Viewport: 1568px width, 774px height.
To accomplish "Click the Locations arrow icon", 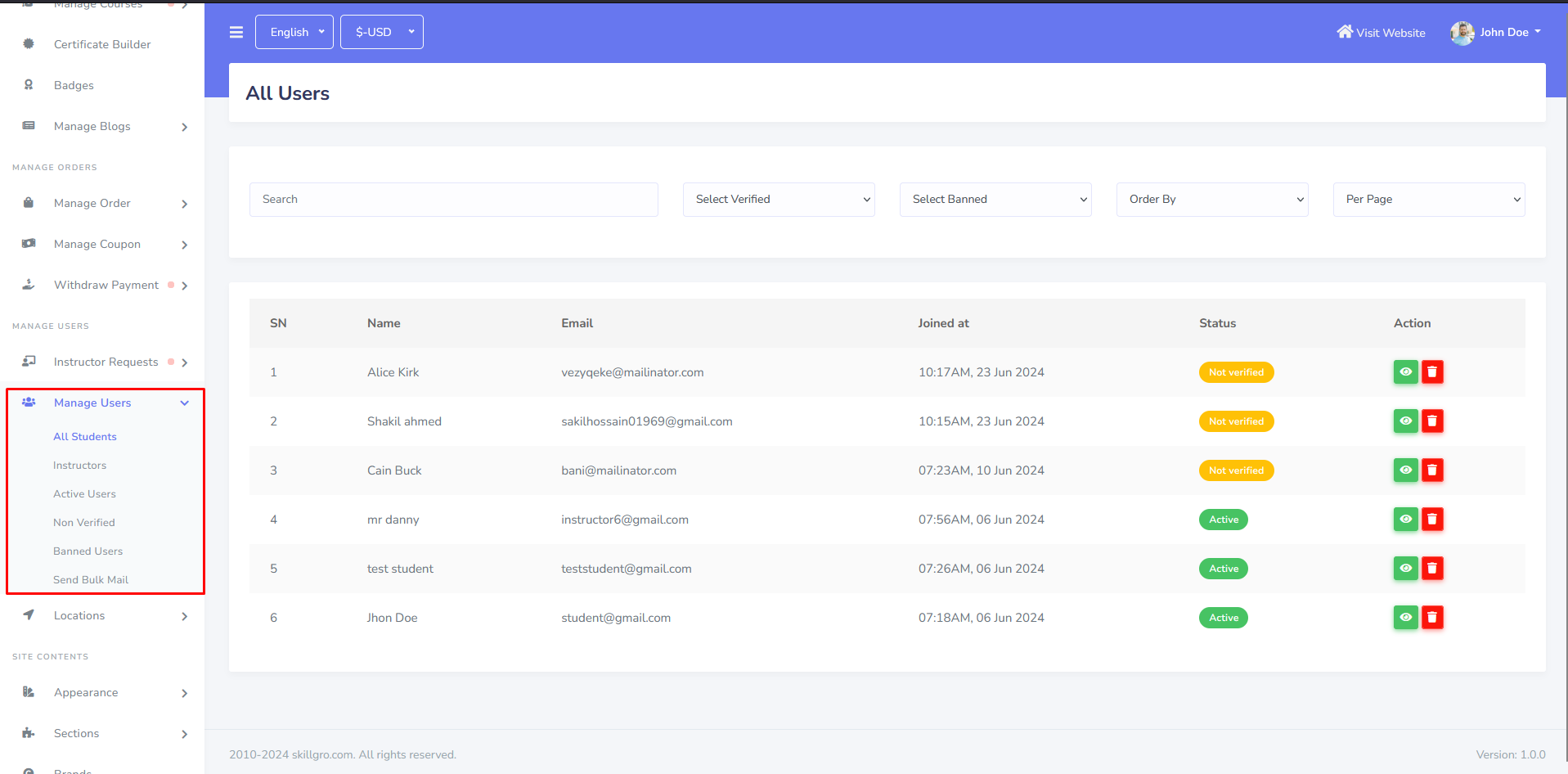I will 29,615.
